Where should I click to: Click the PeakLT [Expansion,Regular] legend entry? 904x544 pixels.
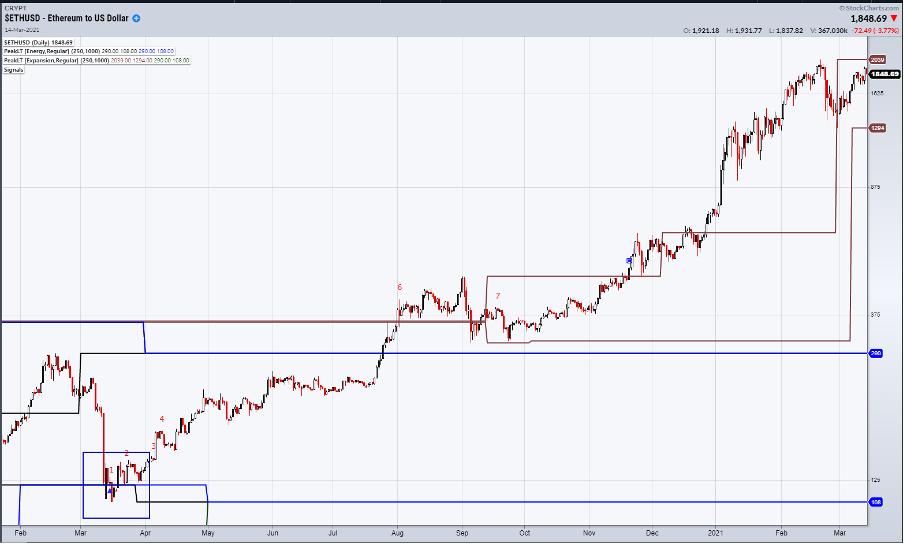96,61
